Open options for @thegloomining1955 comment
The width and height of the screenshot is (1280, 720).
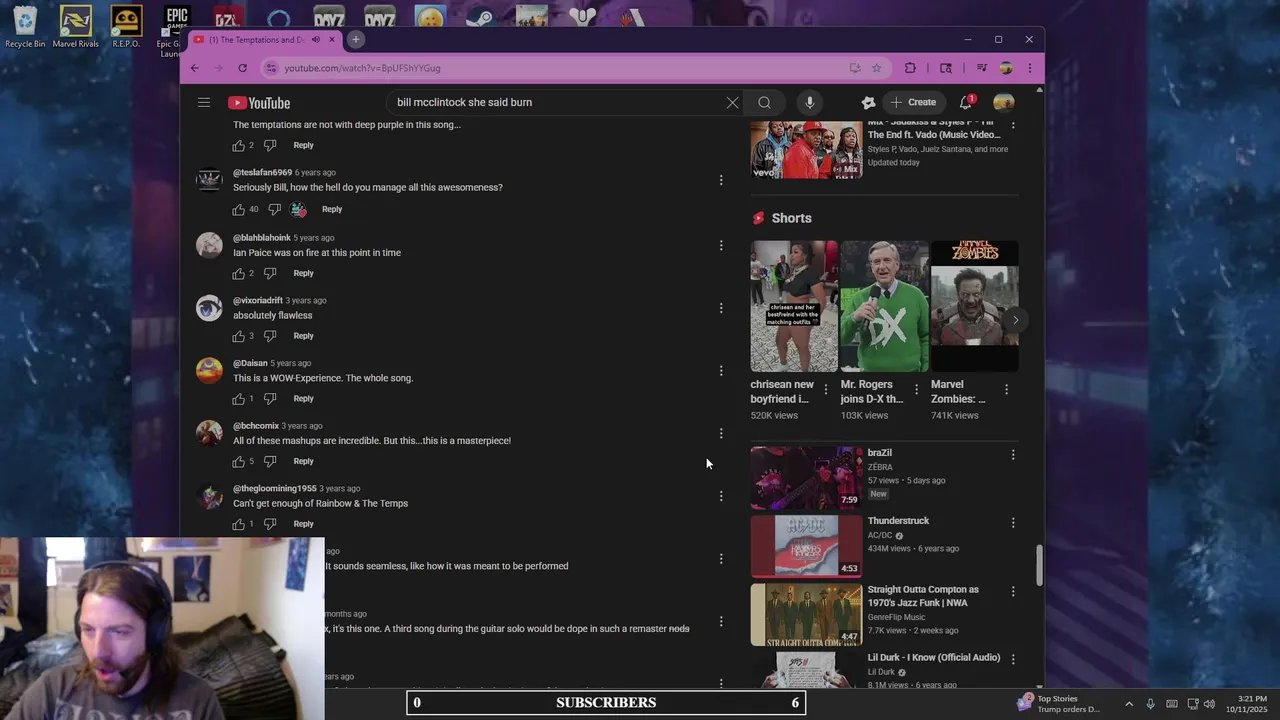tap(721, 496)
